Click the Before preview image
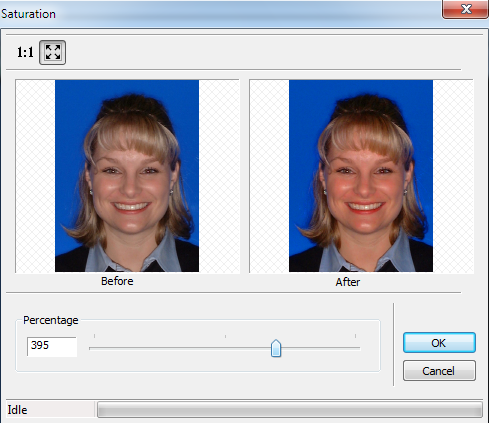The image size is (489, 423). tap(127, 176)
